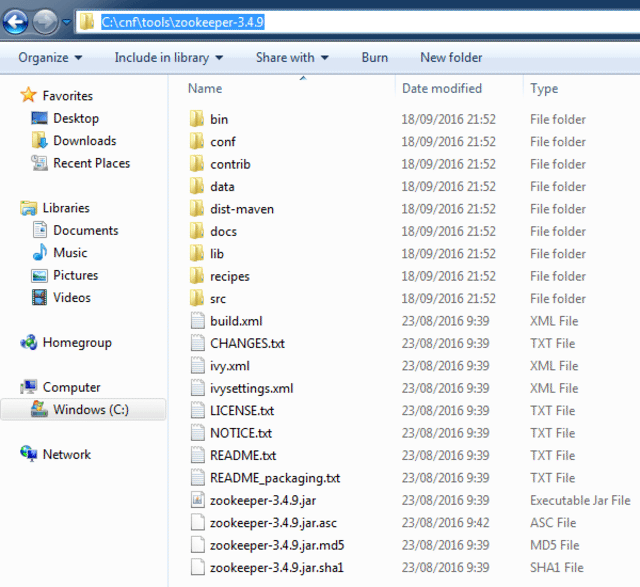Open the Organize menu
Image resolution: width=640 pixels, height=587 pixels.
coord(50,58)
